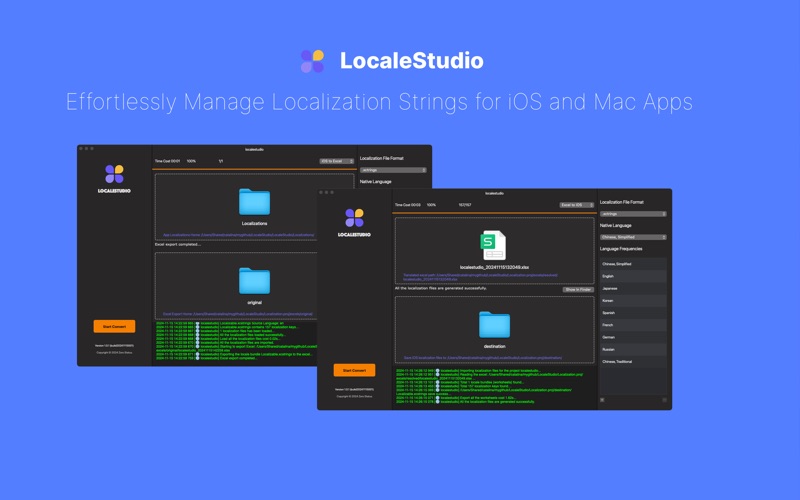The width and height of the screenshot is (800, 500).
Task: Click the green log output in the front window
Action: pos(490,386)
